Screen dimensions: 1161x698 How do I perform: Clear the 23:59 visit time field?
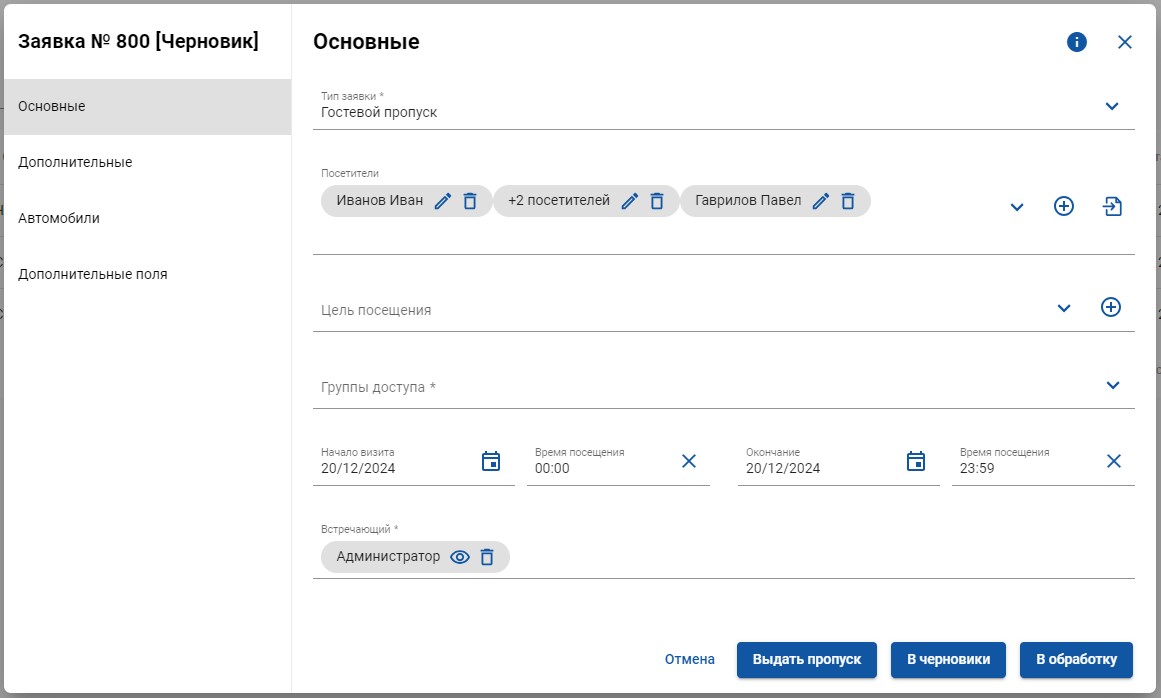point(1114,461)
